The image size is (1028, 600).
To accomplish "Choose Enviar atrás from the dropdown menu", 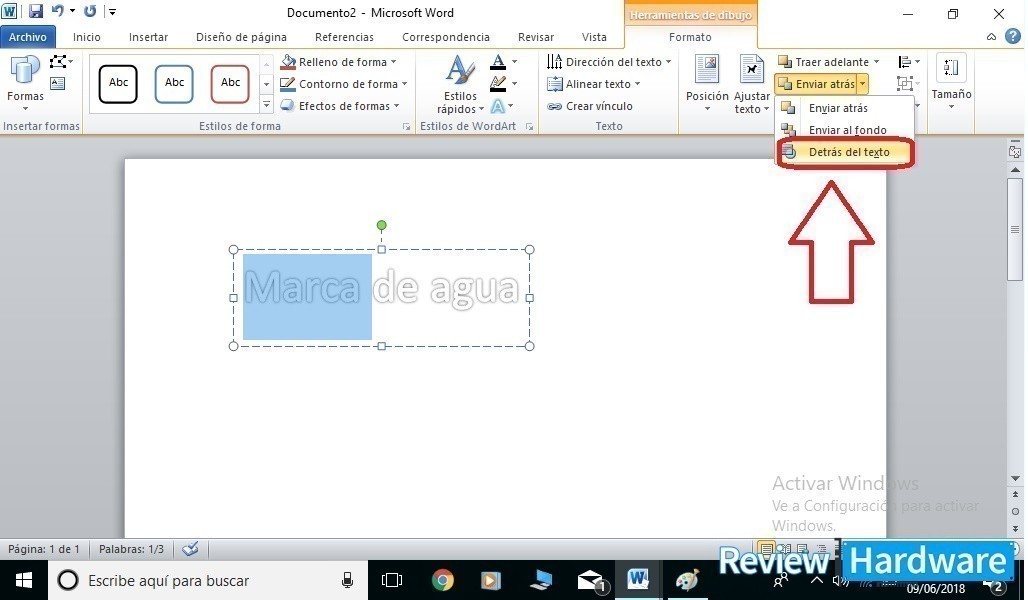I will point(844,108).
